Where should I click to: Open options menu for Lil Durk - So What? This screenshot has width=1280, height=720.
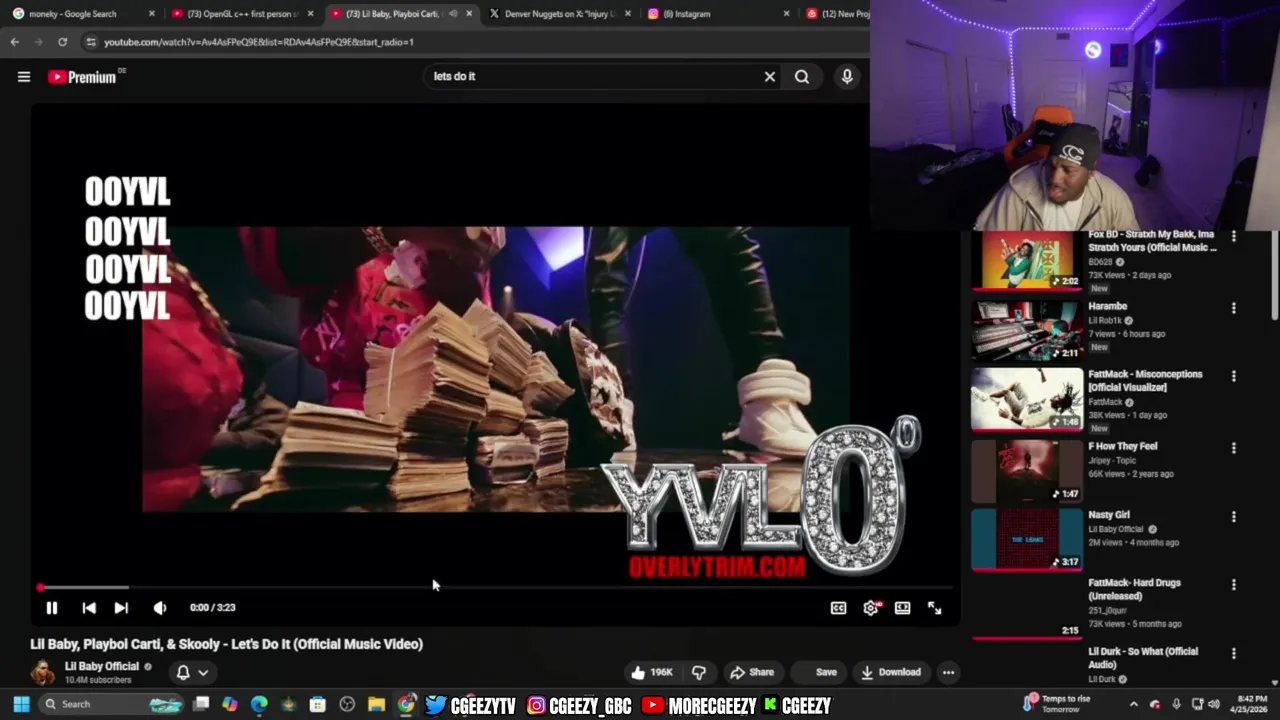(1234, 653)
